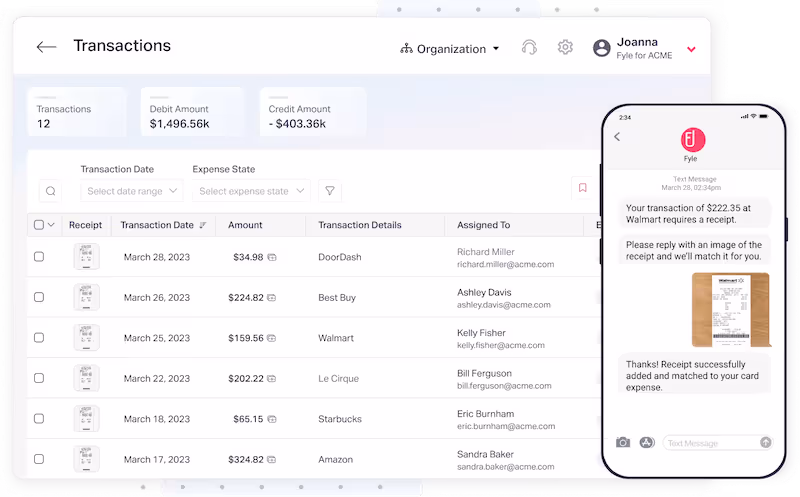
Task: Click the red bookmark icon
Action: [x=583, y=188]
